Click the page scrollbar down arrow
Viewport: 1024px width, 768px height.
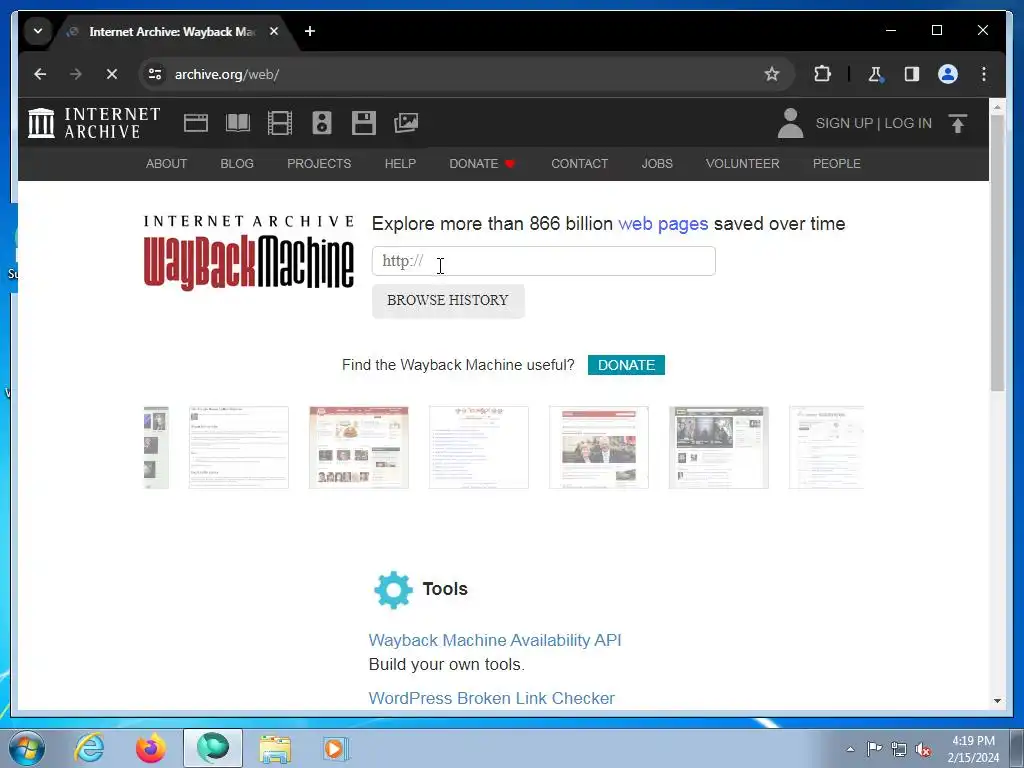(997, 701)
